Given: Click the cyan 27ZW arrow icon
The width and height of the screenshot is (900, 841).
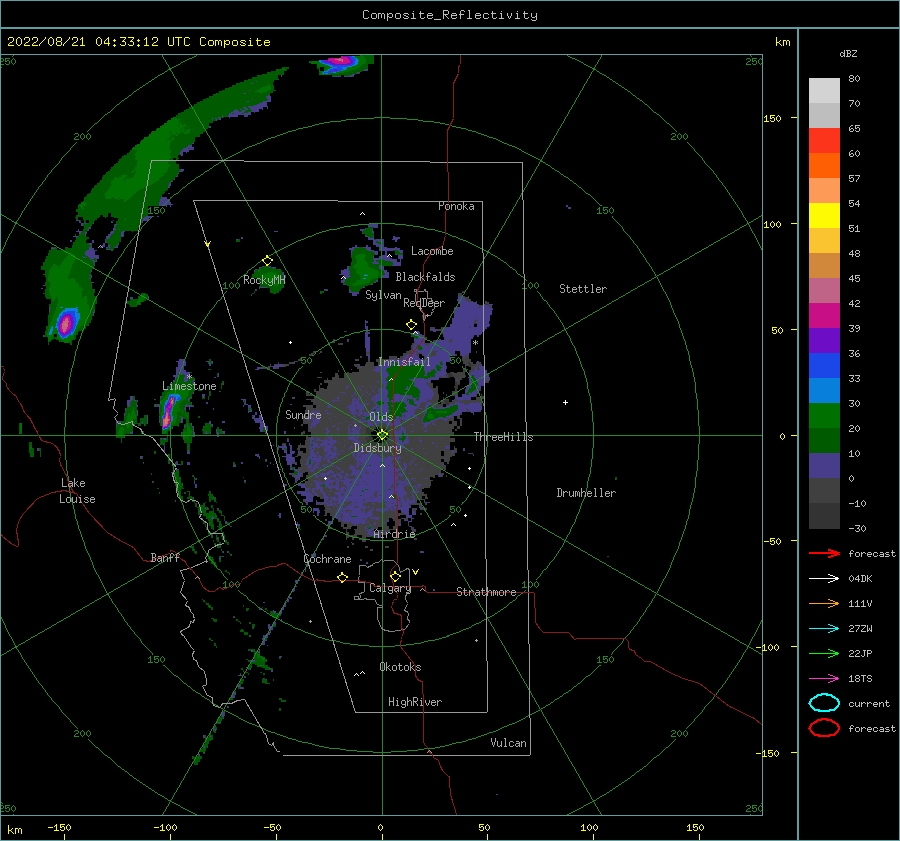Looking at the screenshot, I should (824, 629).
